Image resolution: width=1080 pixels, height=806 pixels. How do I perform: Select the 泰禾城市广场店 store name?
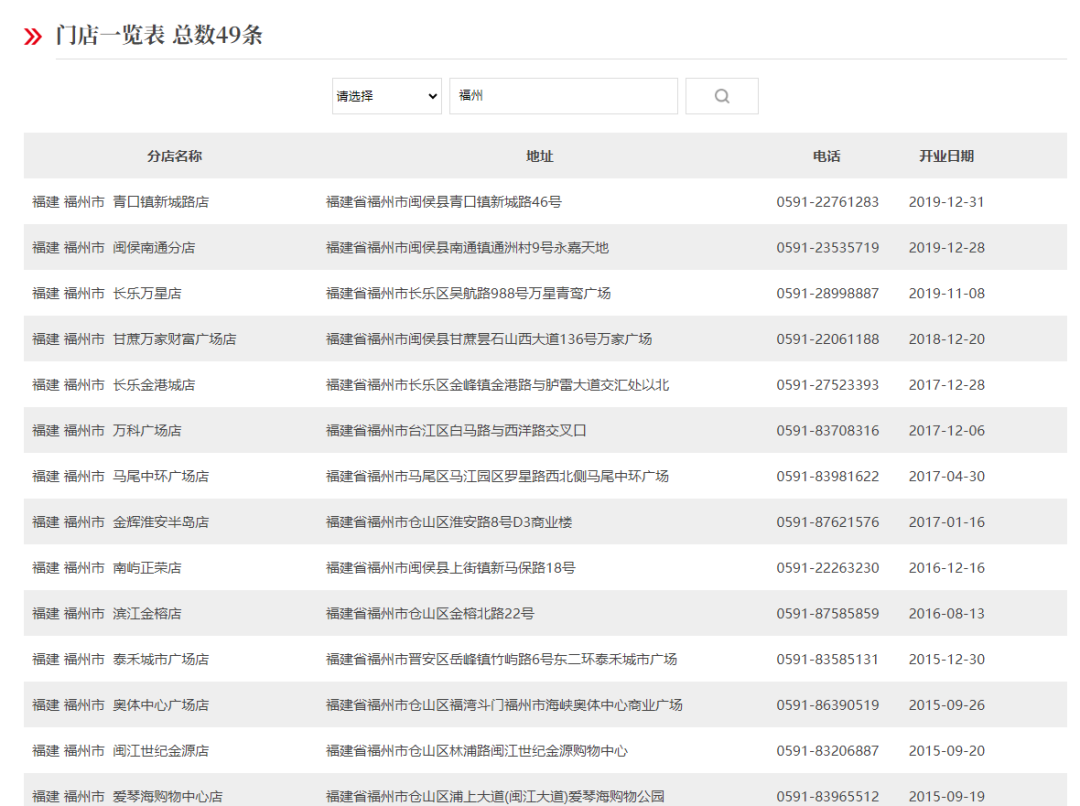(161, 660)
